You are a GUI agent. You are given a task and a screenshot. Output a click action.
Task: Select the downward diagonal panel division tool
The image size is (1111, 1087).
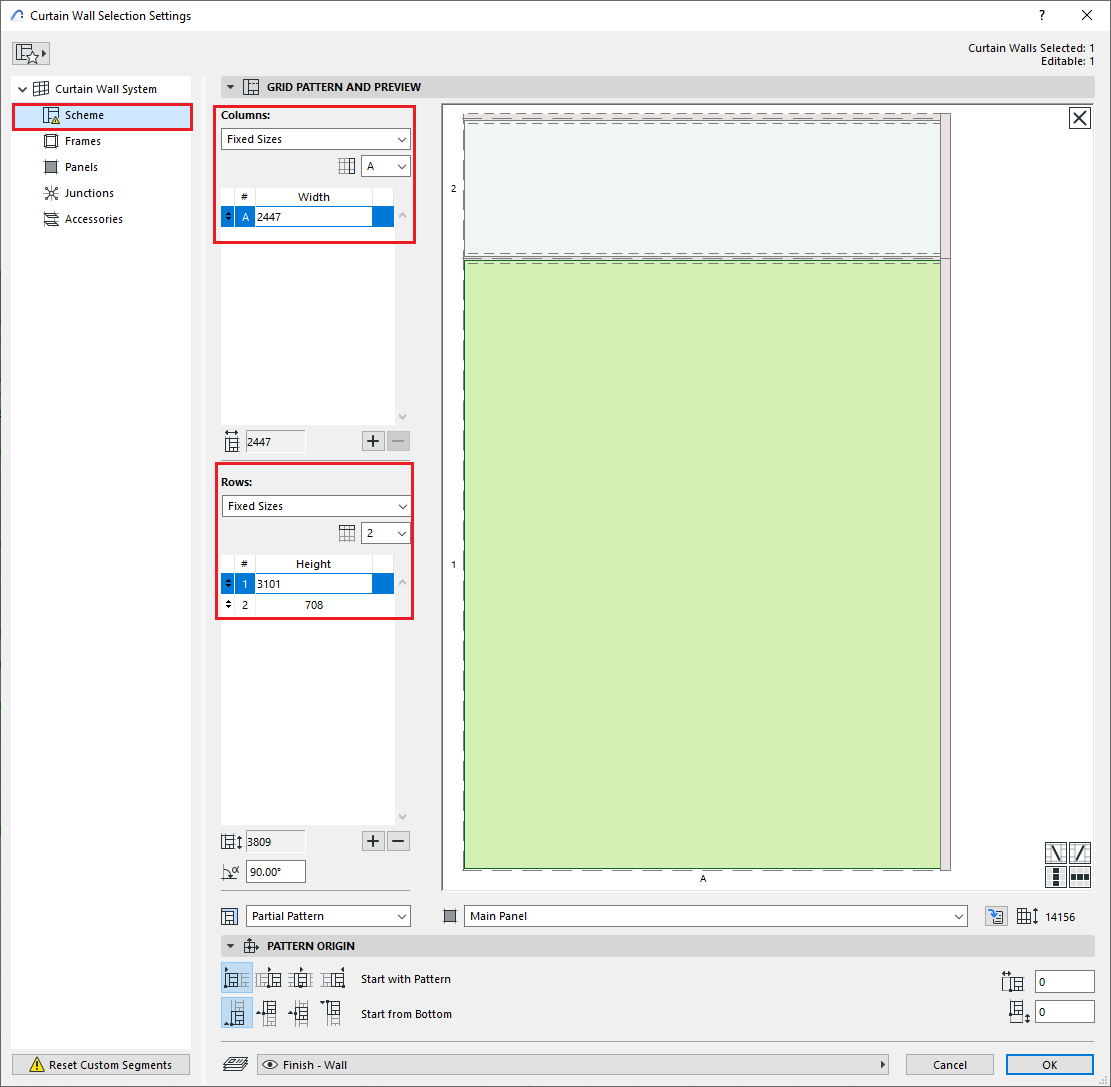(x=1056, y=852)
